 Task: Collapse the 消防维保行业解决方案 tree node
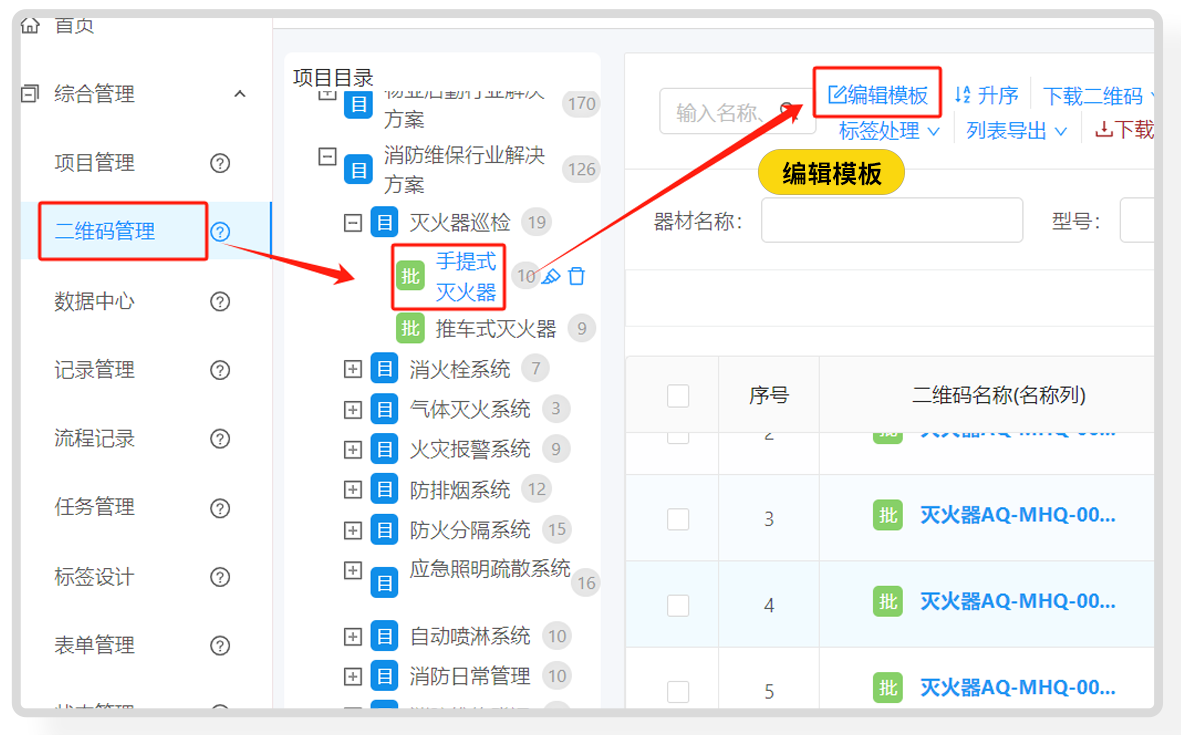click(x=327, y=157)
